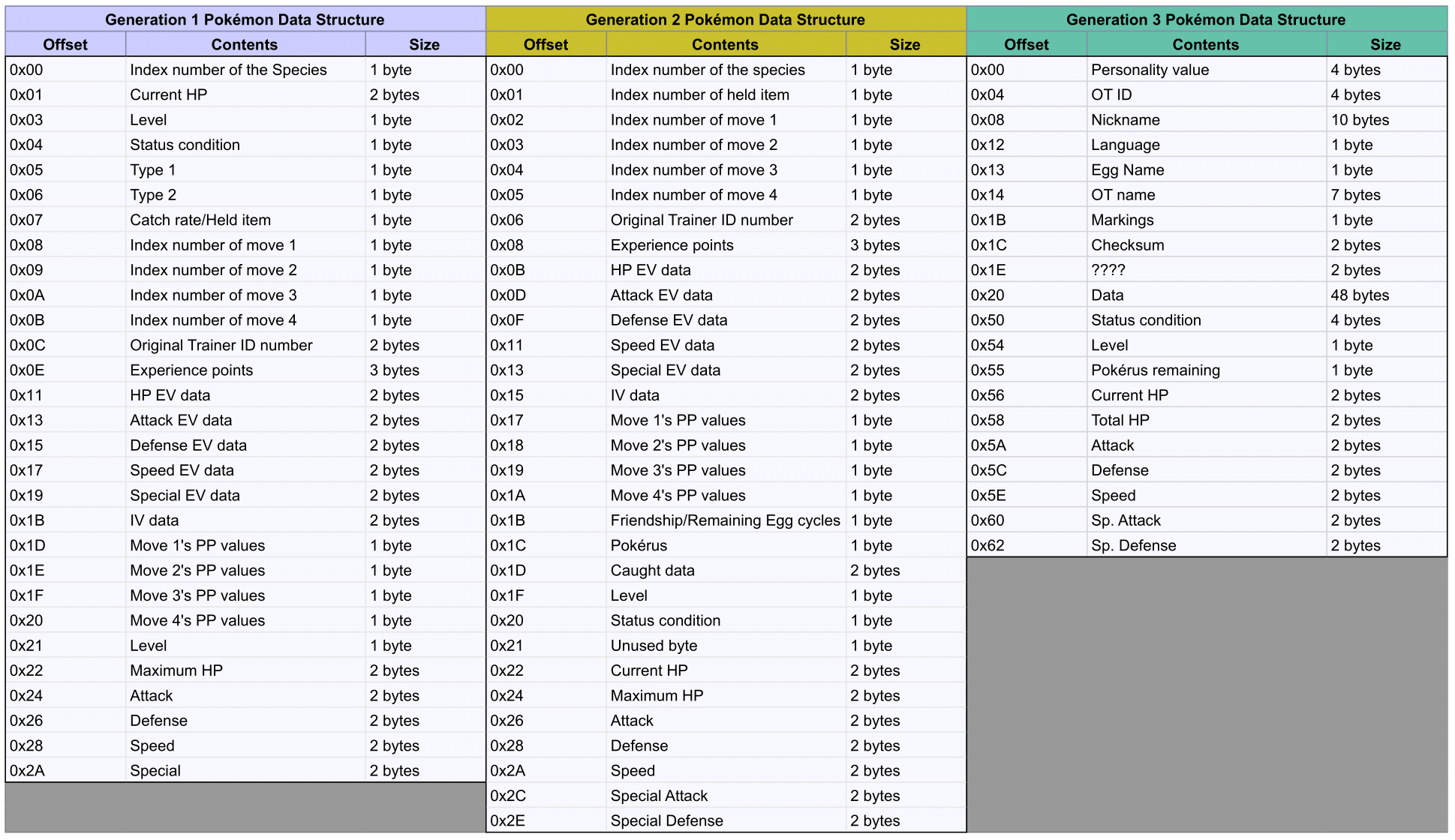1455x840 pixels.
Task: Click the offset cell '0x62'
Action: click(1027, 545)
